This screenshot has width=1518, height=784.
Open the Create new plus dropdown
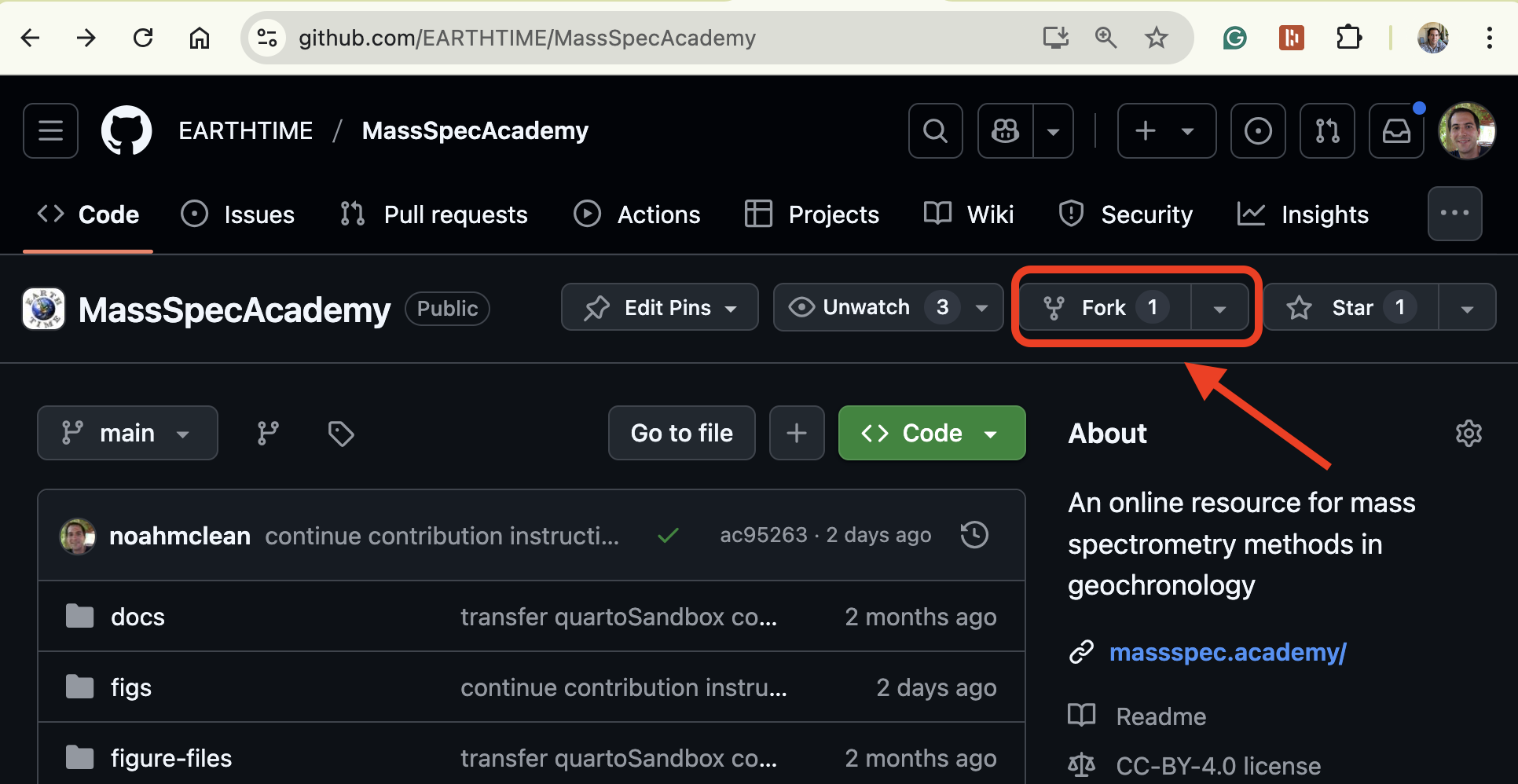(1167, 130)
